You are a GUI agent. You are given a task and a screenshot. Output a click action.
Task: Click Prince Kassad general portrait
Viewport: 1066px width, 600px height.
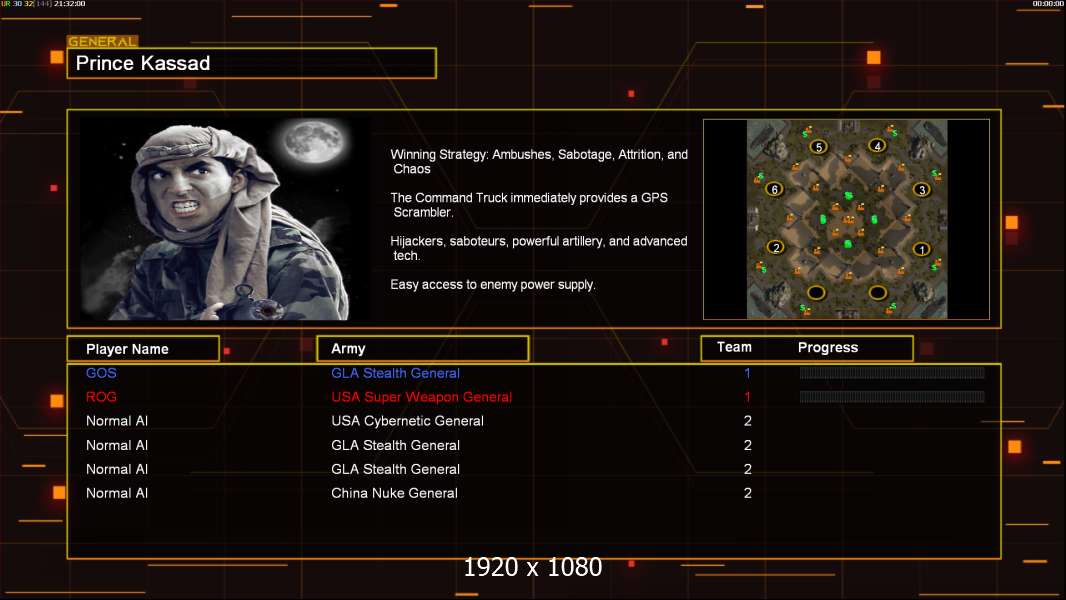click(224, 218)
